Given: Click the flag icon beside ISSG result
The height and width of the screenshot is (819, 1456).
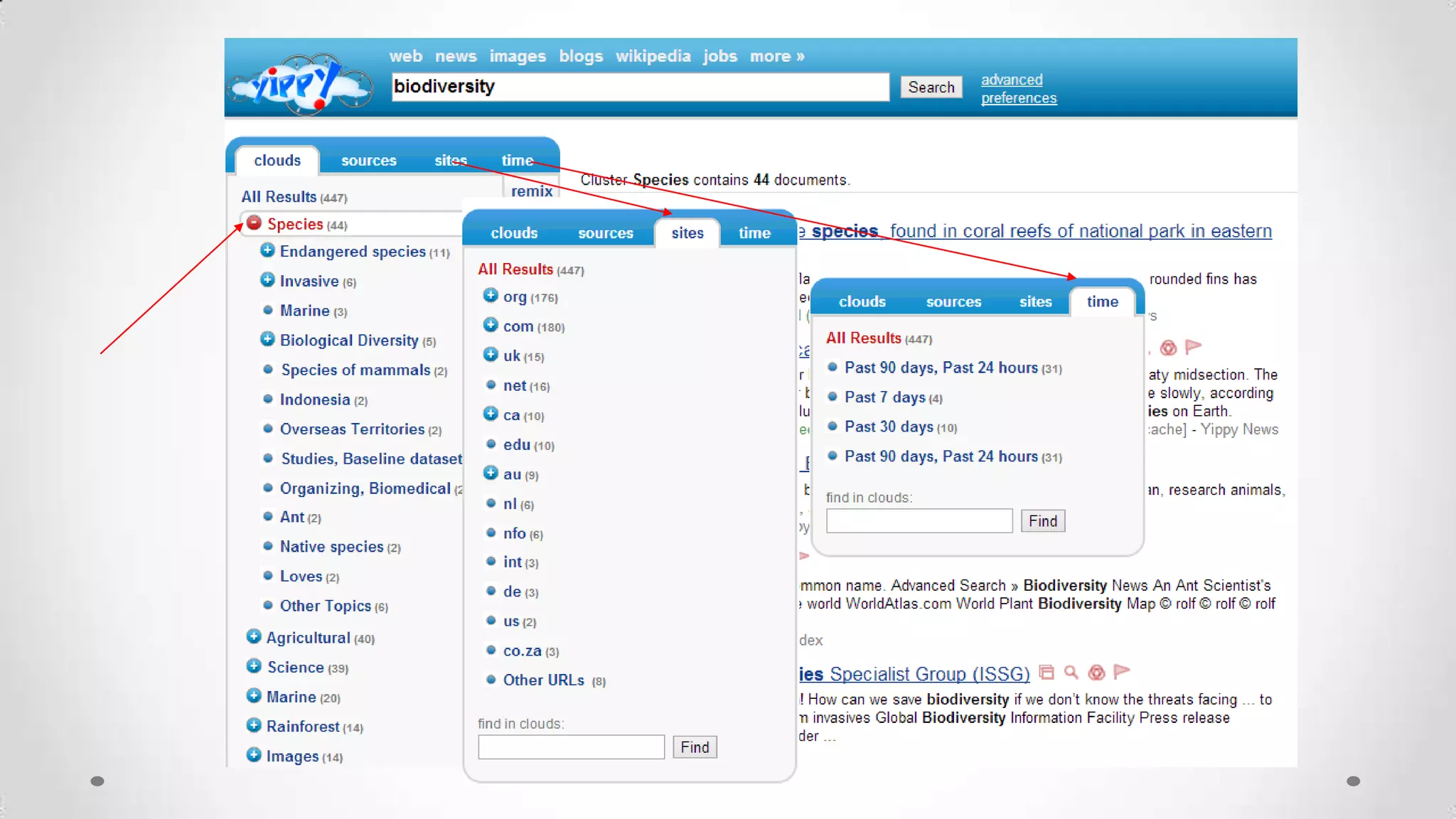Looking at the screenshot, I should coord(1121,672).
